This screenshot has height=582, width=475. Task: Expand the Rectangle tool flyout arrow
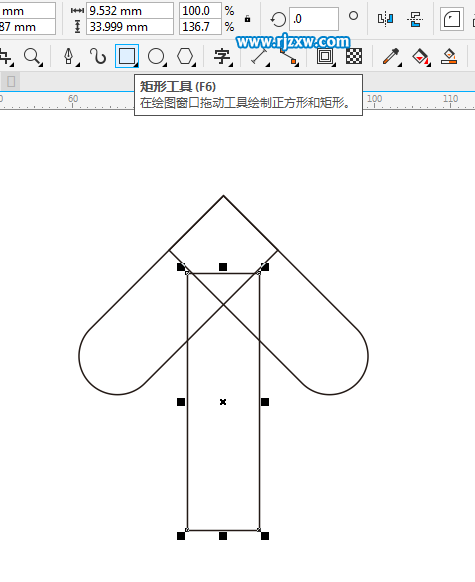pos(136,65)
